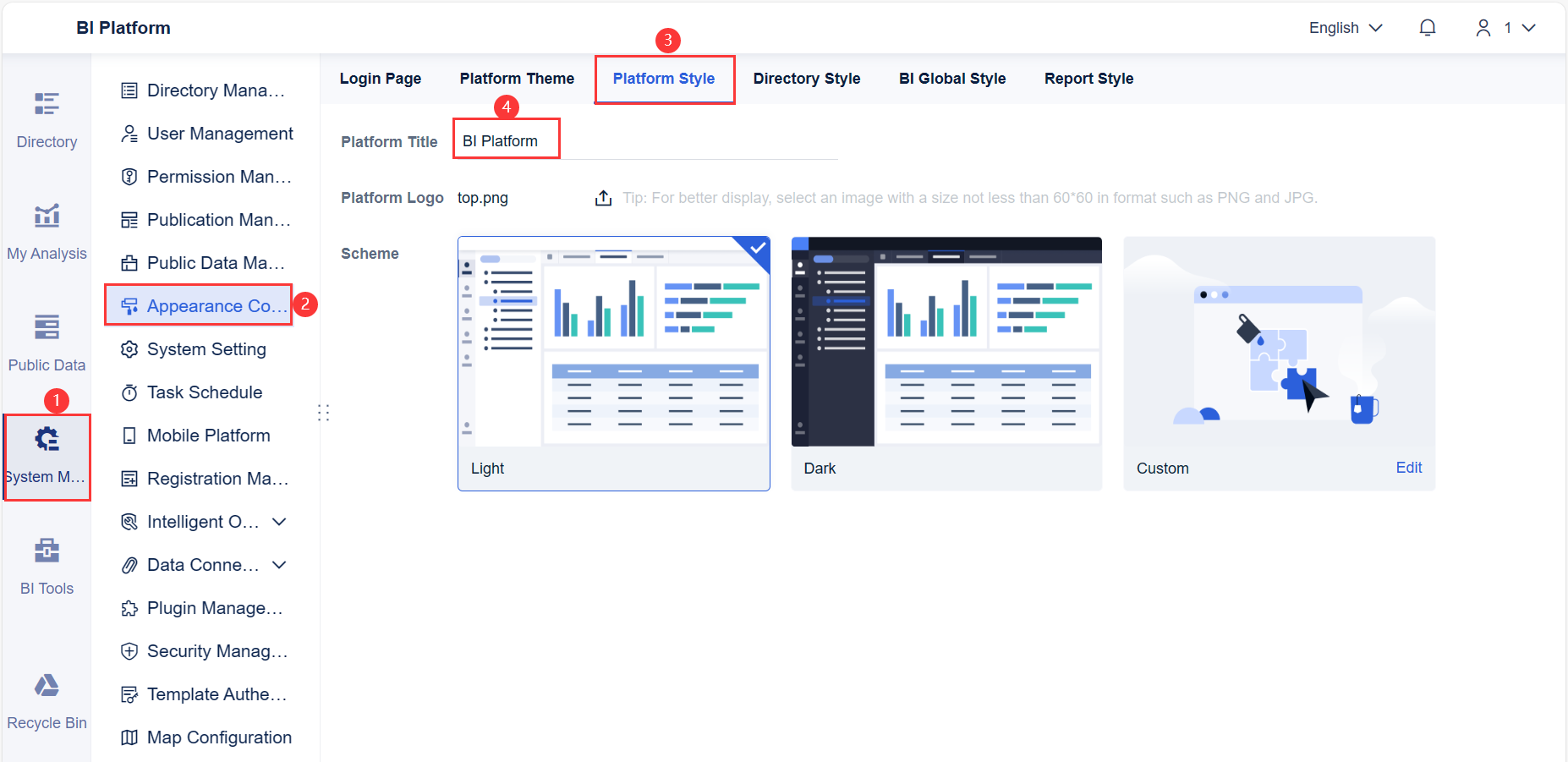Switch to the BI Global Style tab

point(952,79)
